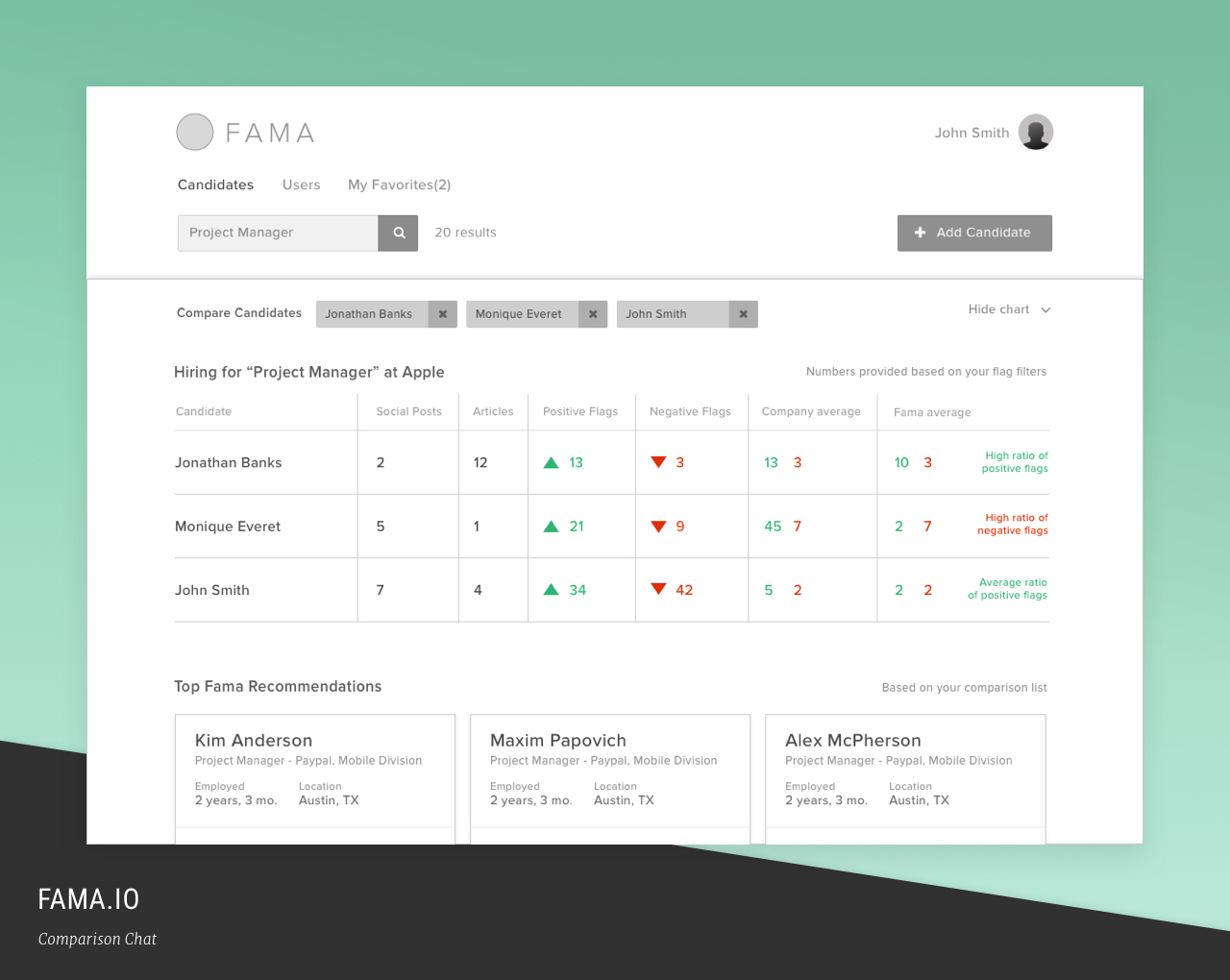The image size is (1230, 980).
Task: Remove John Smith comparison chip
Action: [x=743, y=314]
